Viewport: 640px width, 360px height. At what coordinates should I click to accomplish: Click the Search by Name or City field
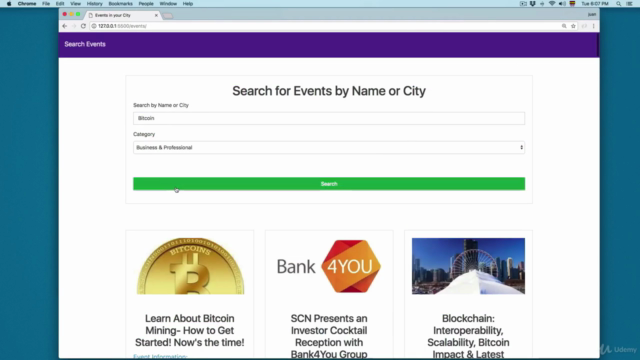tap(329, 118)
